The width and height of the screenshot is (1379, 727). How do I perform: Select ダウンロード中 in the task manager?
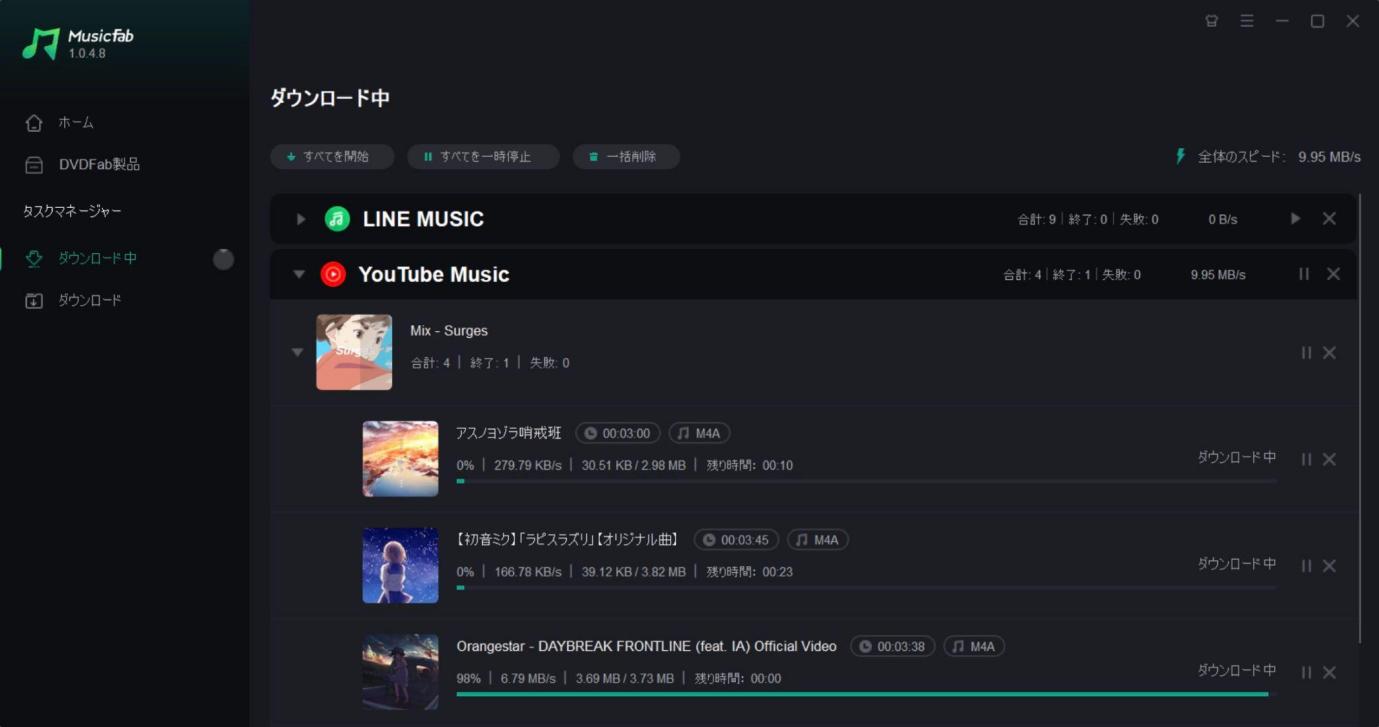(x=82, y=258)
